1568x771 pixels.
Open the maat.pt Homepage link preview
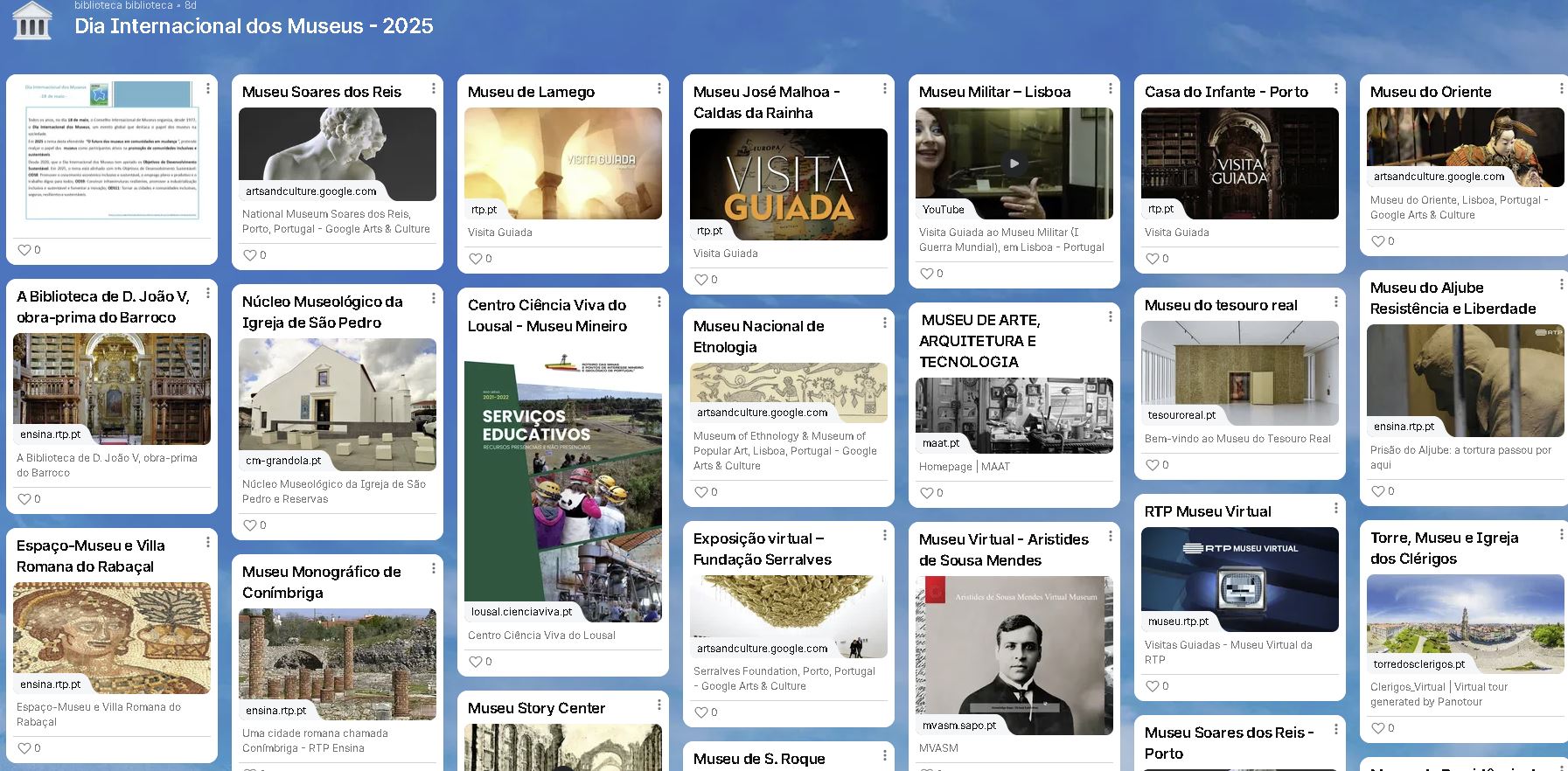(1014, 415)
